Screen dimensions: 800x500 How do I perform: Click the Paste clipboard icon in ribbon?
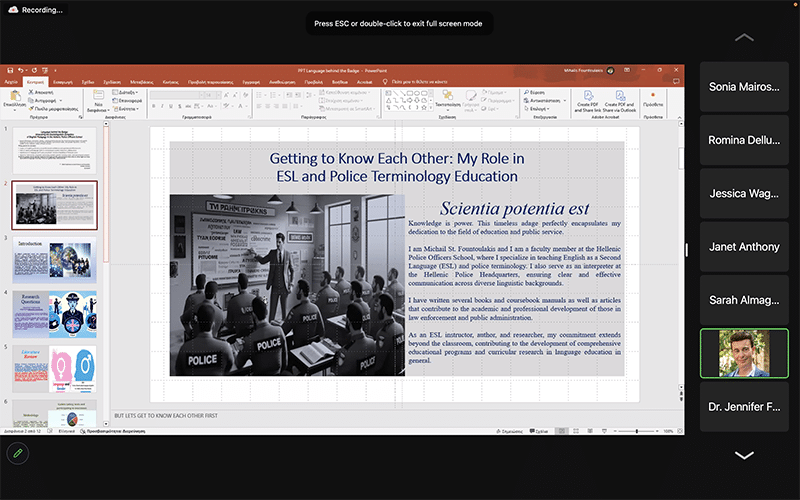pyautogui.click(x=15, y=95)
